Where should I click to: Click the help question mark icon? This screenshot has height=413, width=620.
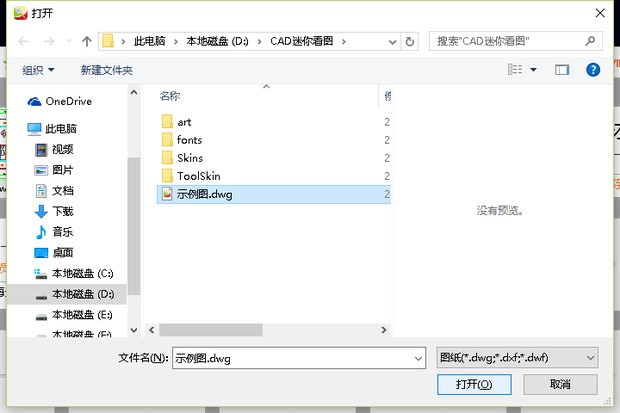[x=592, y=70]
